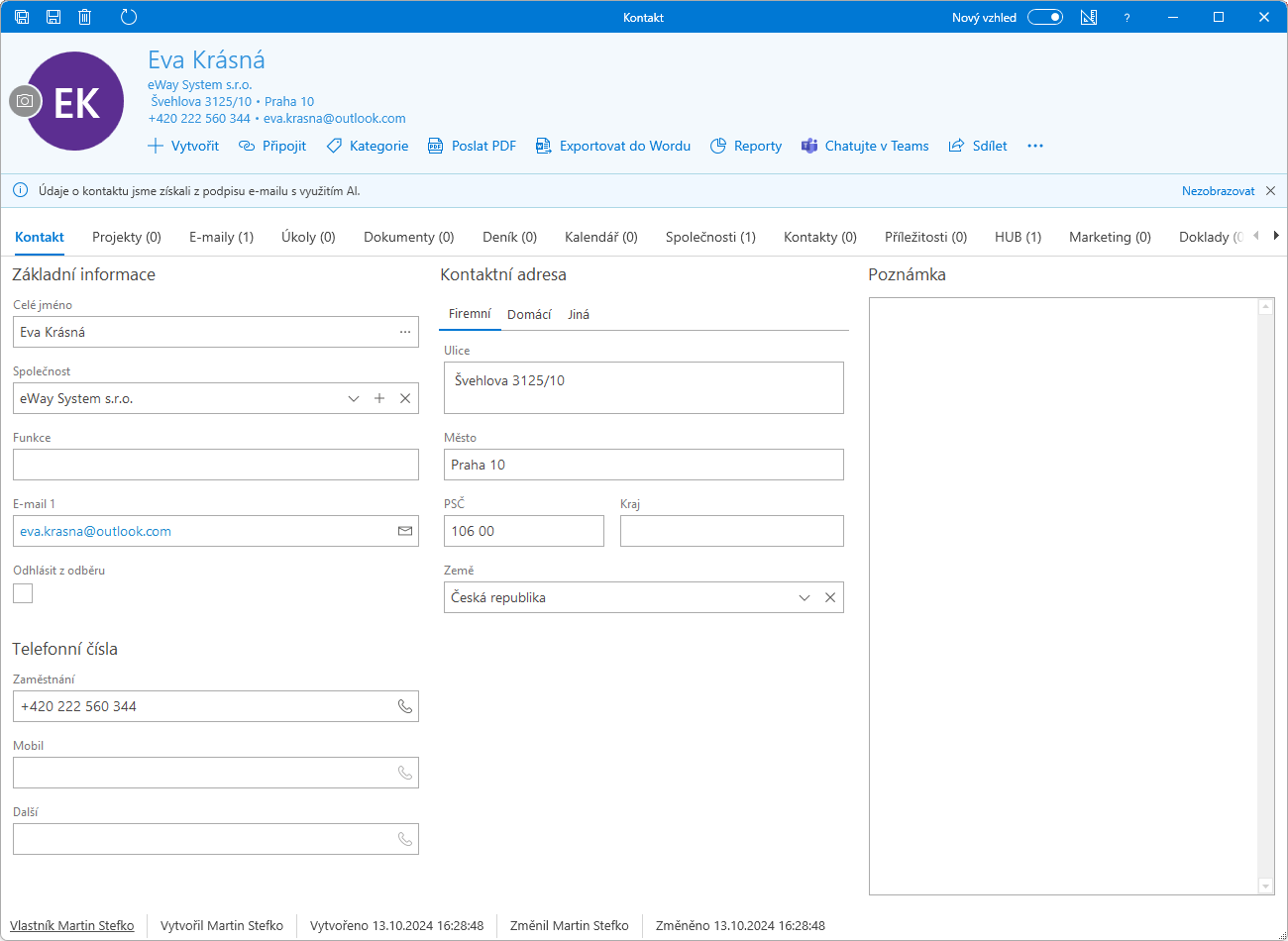Select the Jiná address tab
This screenshot has height=941, width=1288.
(x=579, y=314)
